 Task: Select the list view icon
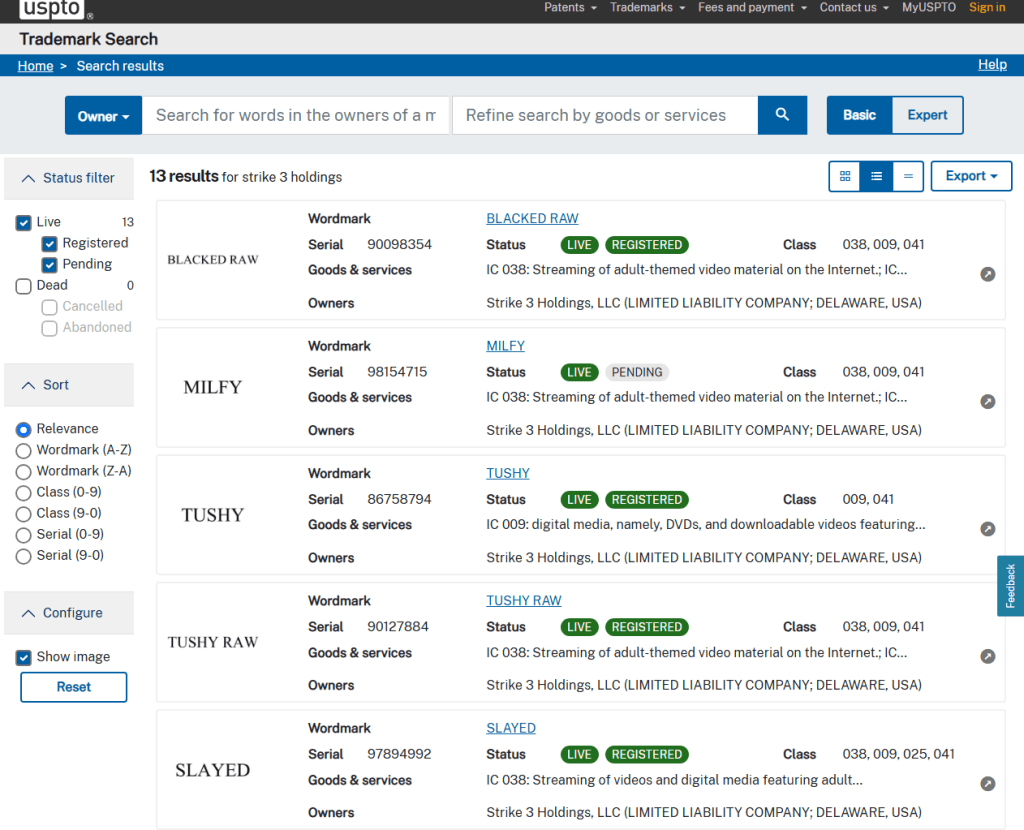876,176
